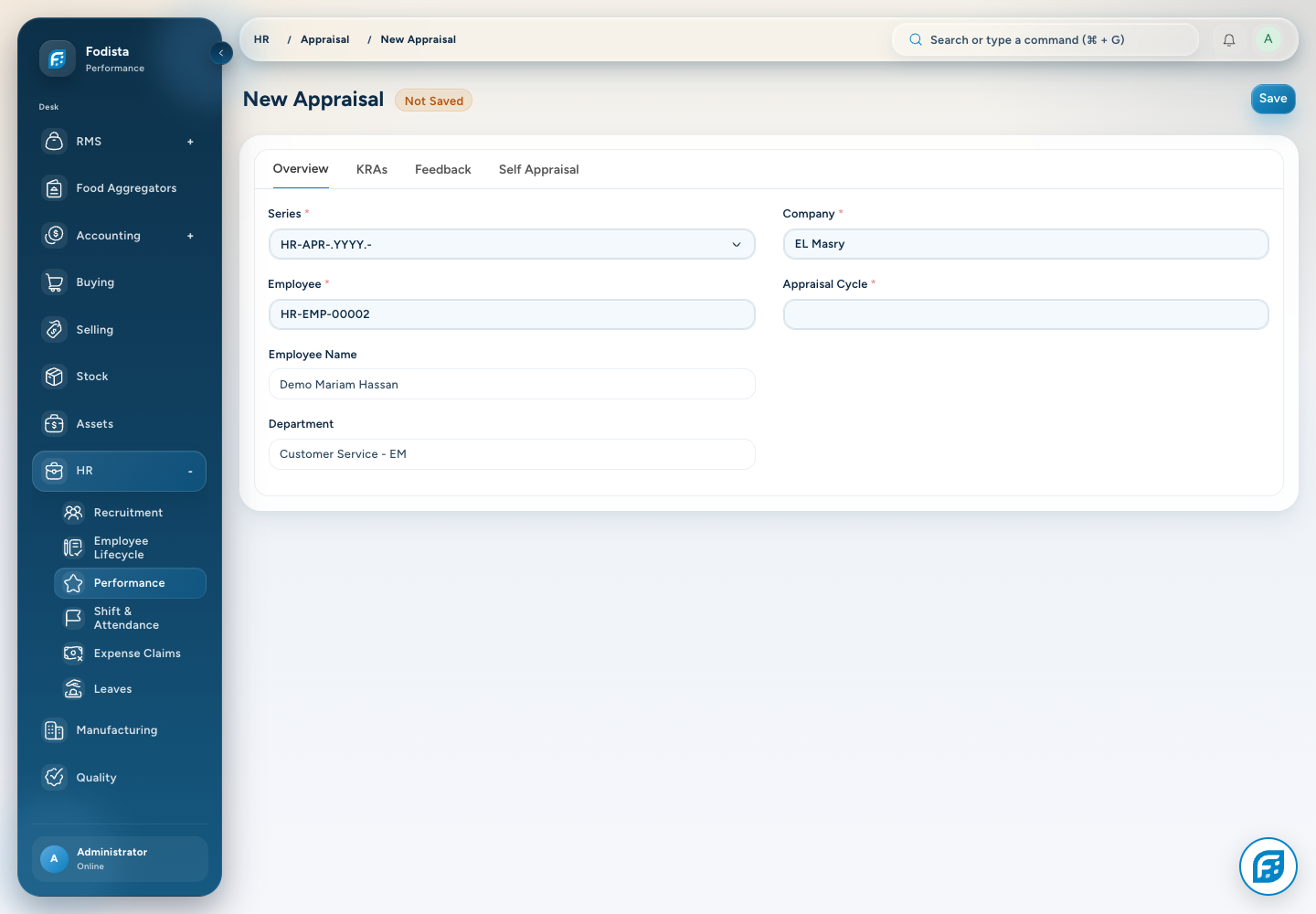Open Recruitment people icon
1316x914 pixels.
pyautogui.click(x=73, y=513)
